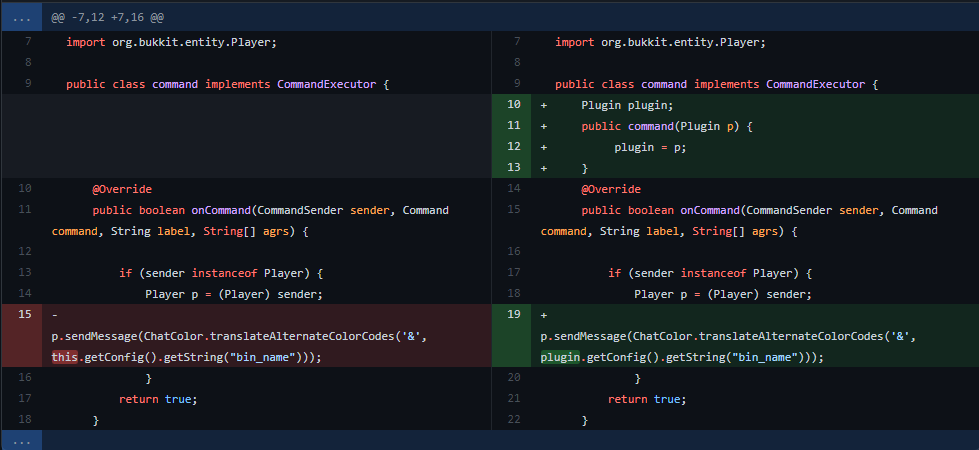Select added line number 13 in right pane
The width and height of the screenshot is (979, 450).
514,168
